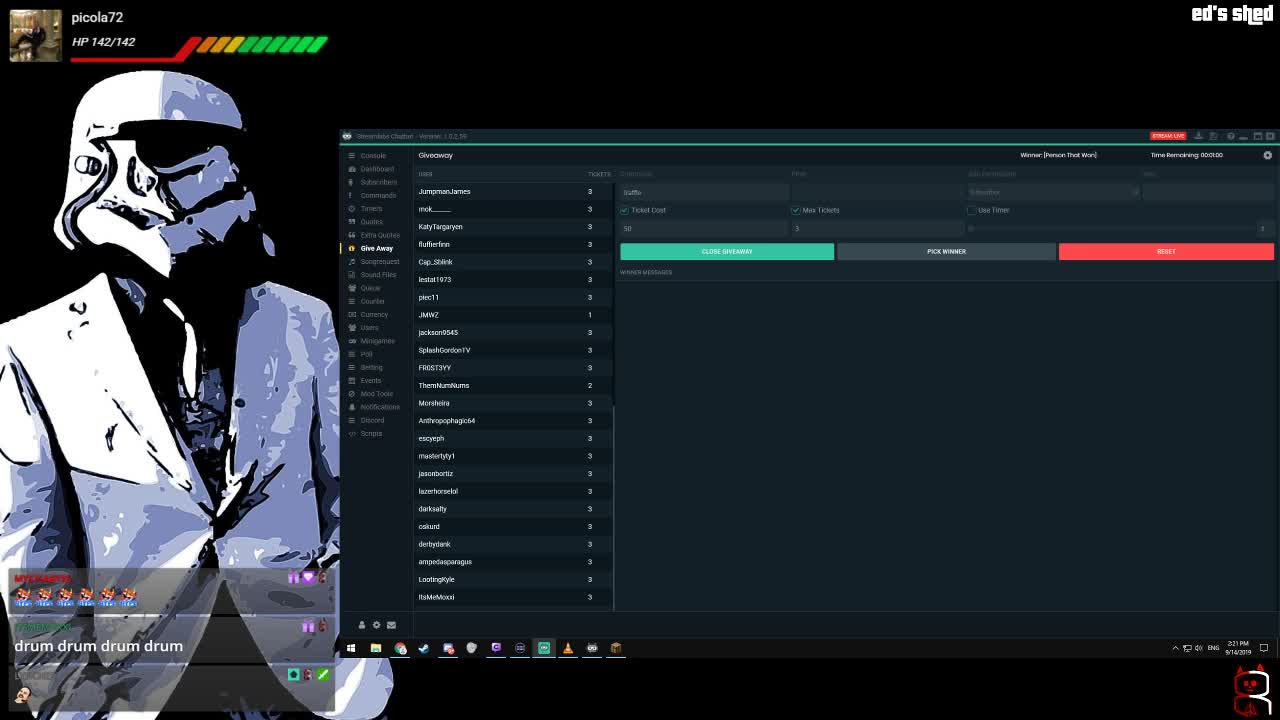
Task: Select user Anthropophagic64 in the list
Action: point(513,420)
